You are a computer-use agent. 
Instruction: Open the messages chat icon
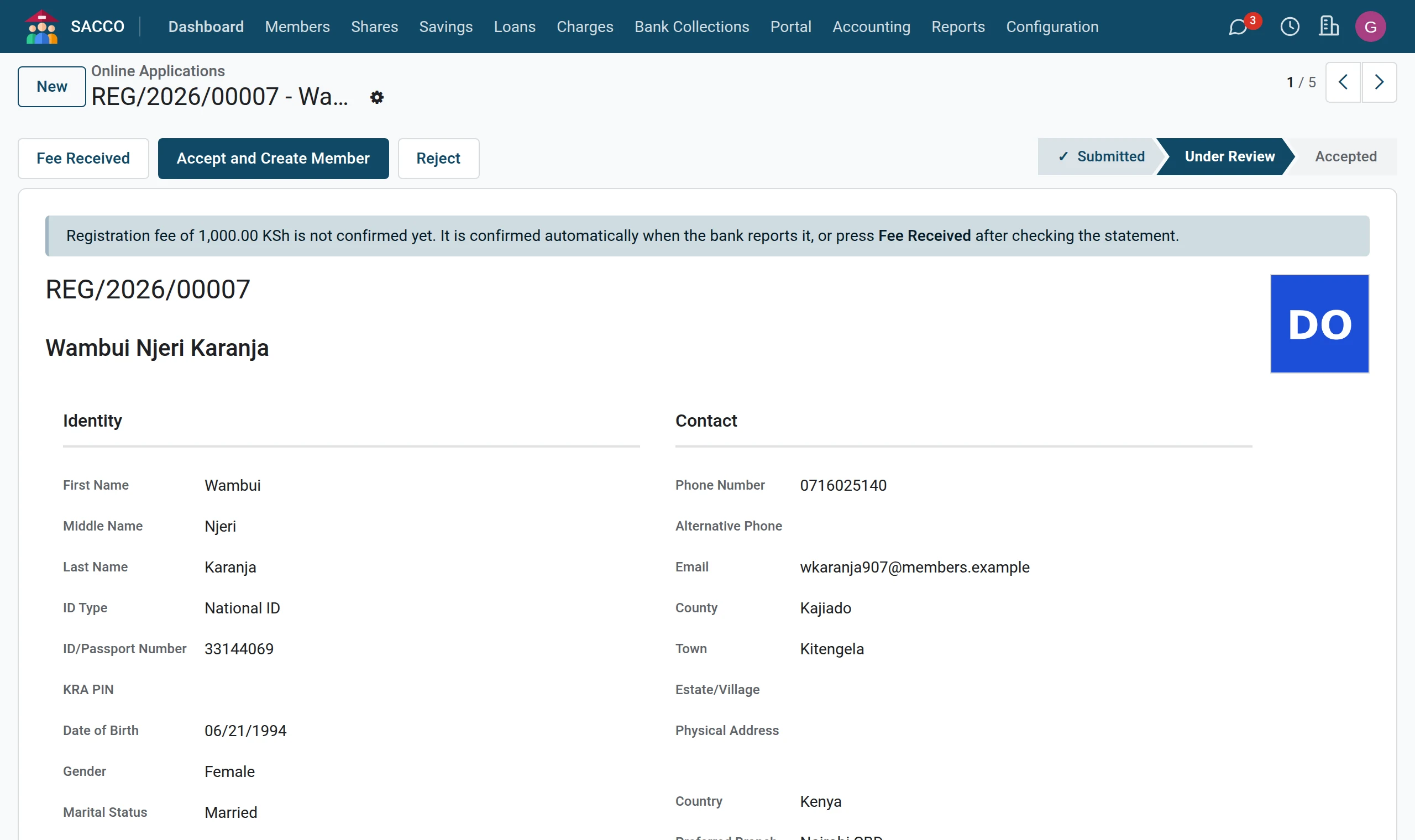pos(1238,27)
